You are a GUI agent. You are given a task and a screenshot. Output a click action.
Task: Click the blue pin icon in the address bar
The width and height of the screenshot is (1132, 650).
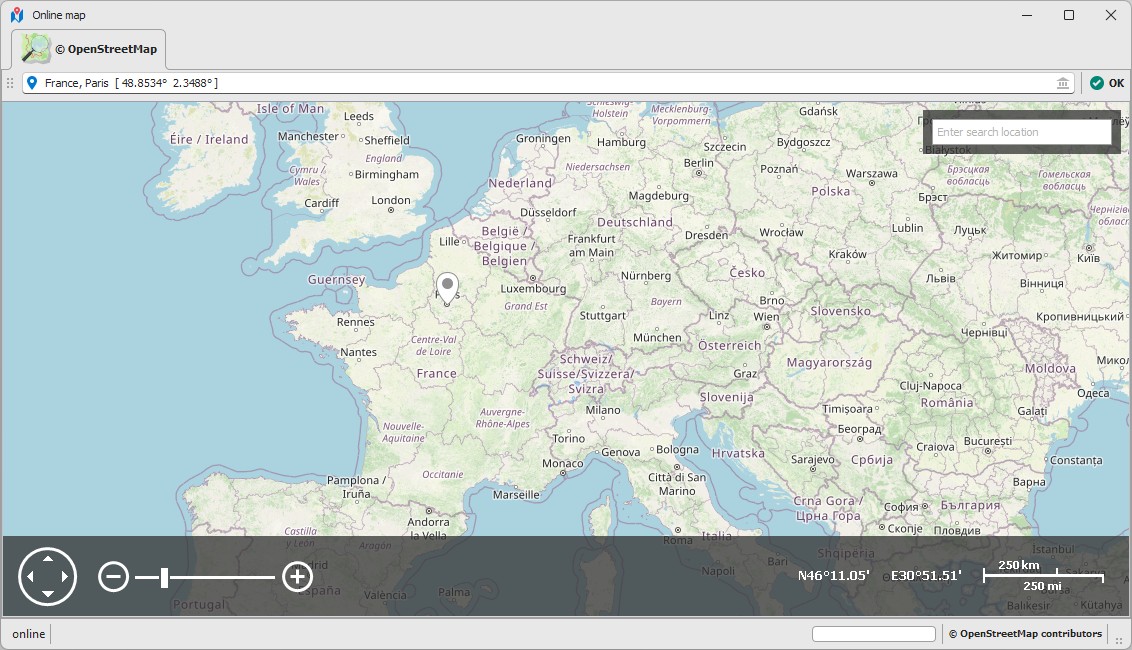point(32,83)
